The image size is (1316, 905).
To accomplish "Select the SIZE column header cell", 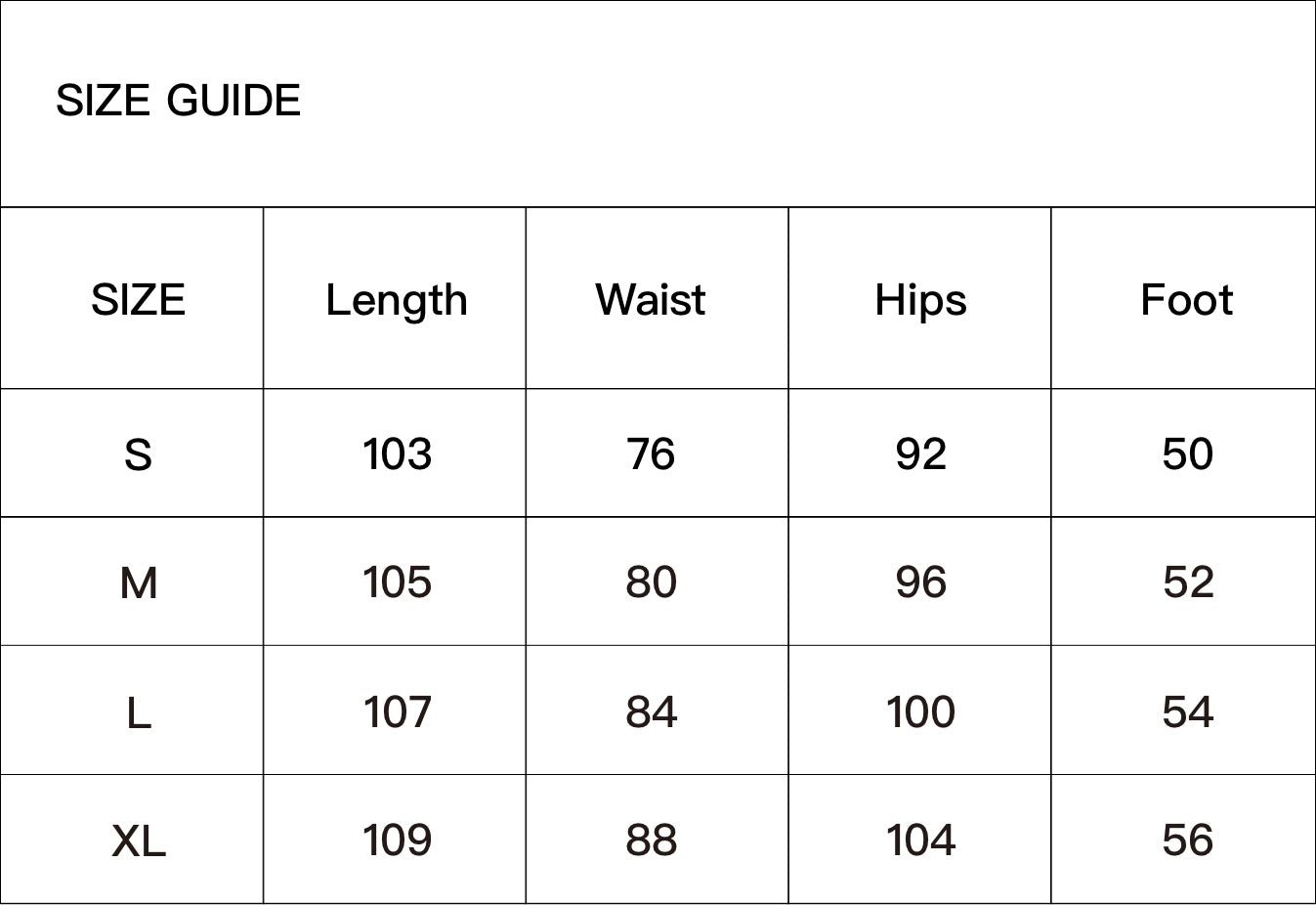I will 138,299.
